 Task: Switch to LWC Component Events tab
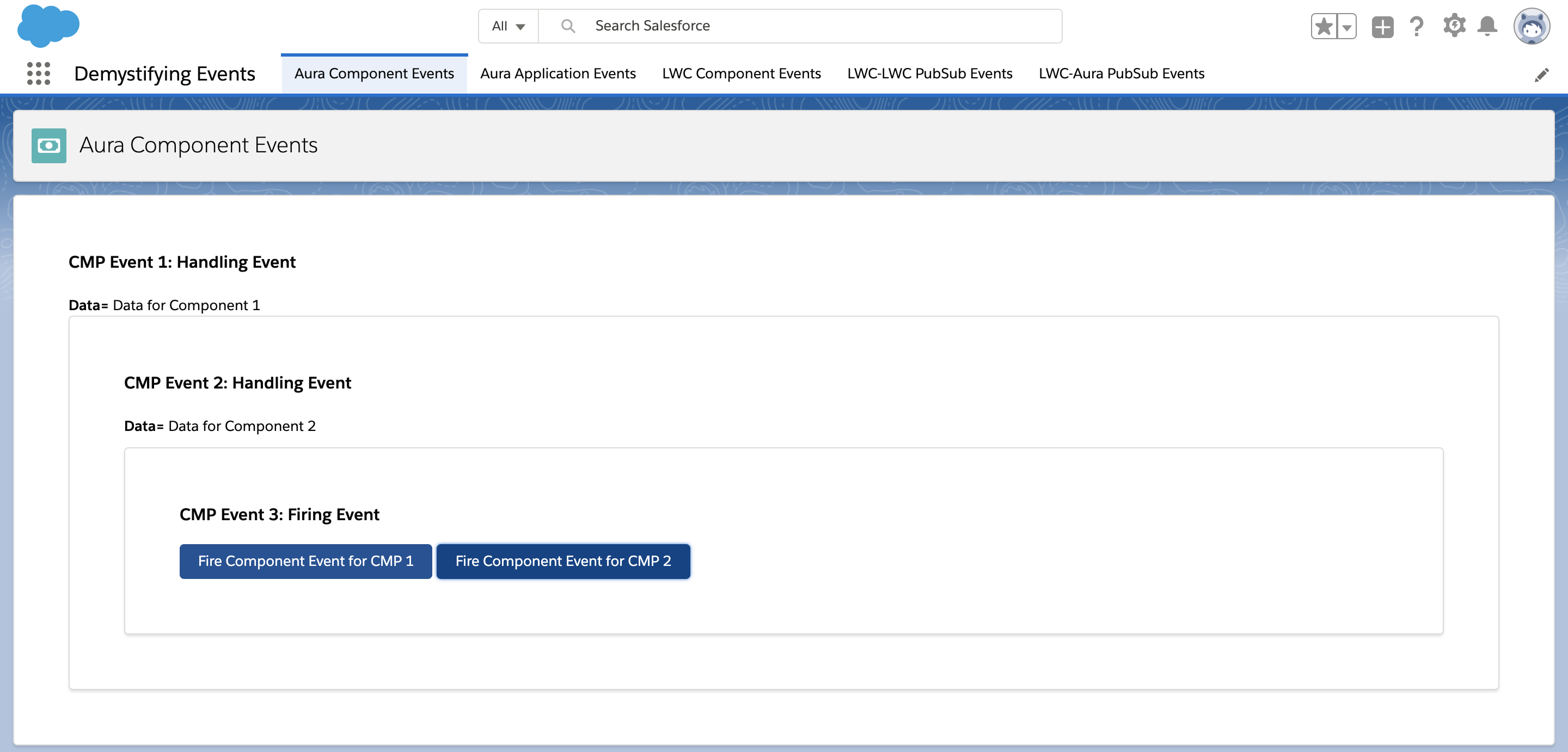coord(741,73)
